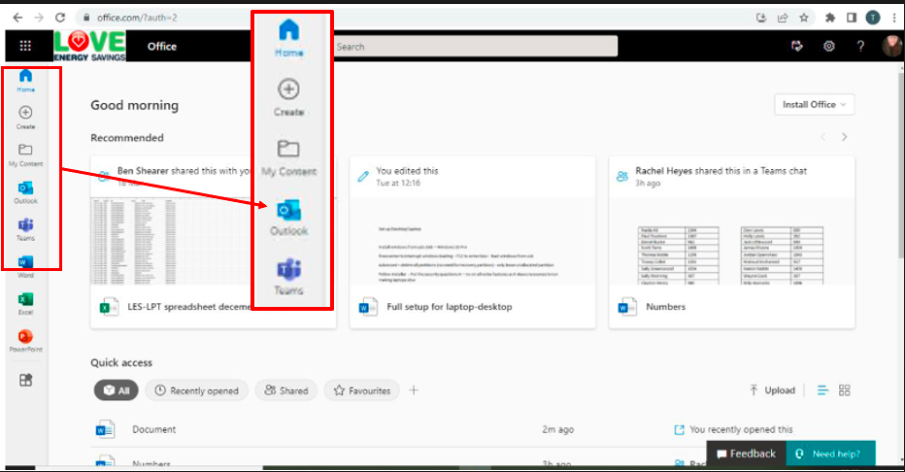The image size is (905, 472).
Task: Click the Upload button
Action: click(772, 391)
